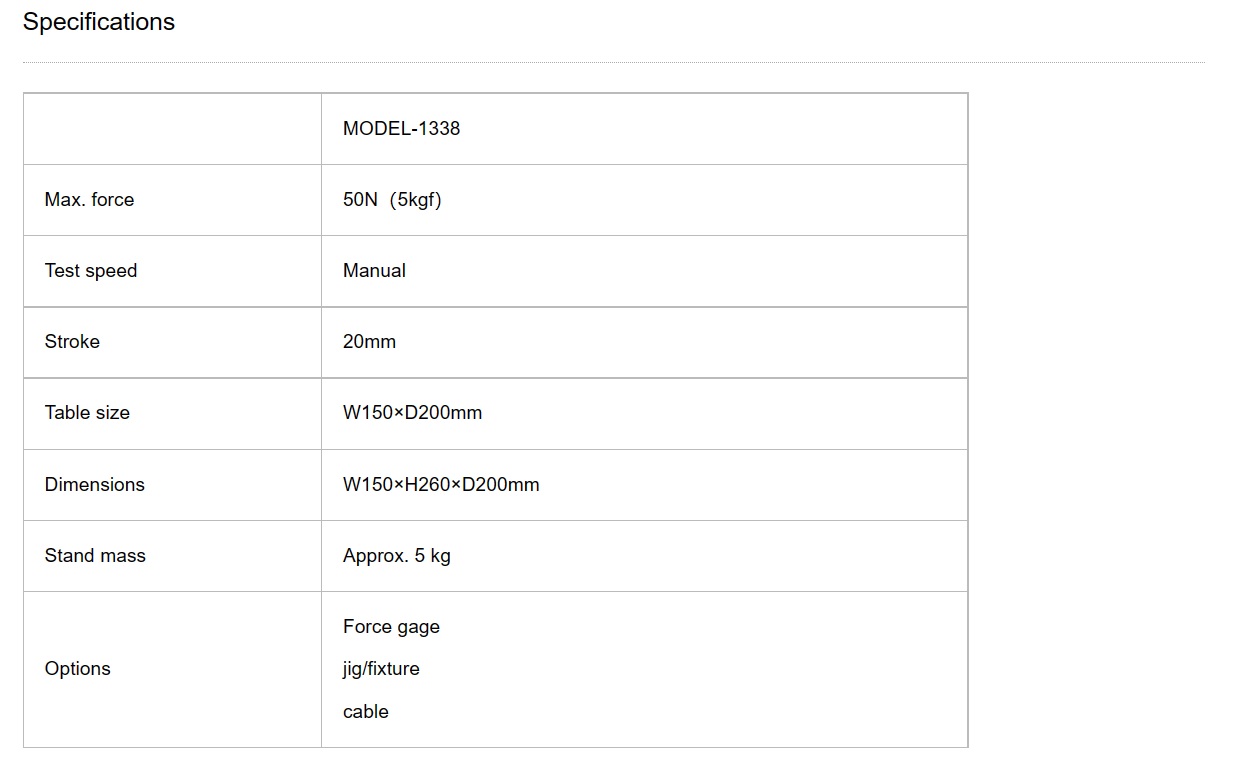Click the Max. force row label
Screen dimensions: 1243x763
pos(89,199)
